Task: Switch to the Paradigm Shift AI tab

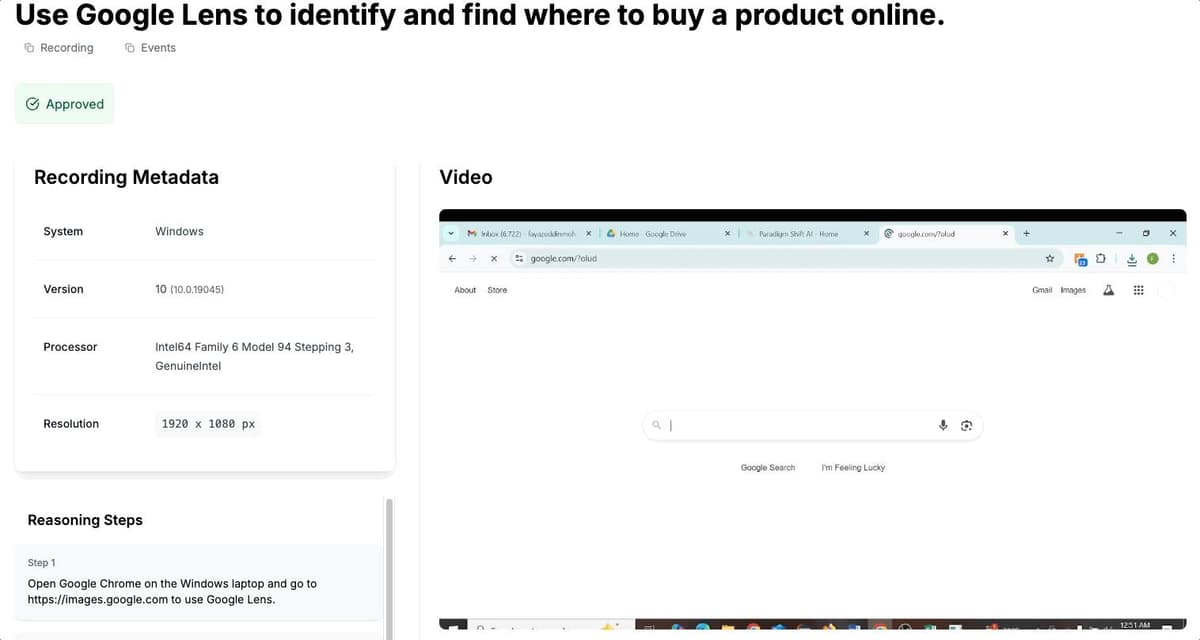Action: 800,233
